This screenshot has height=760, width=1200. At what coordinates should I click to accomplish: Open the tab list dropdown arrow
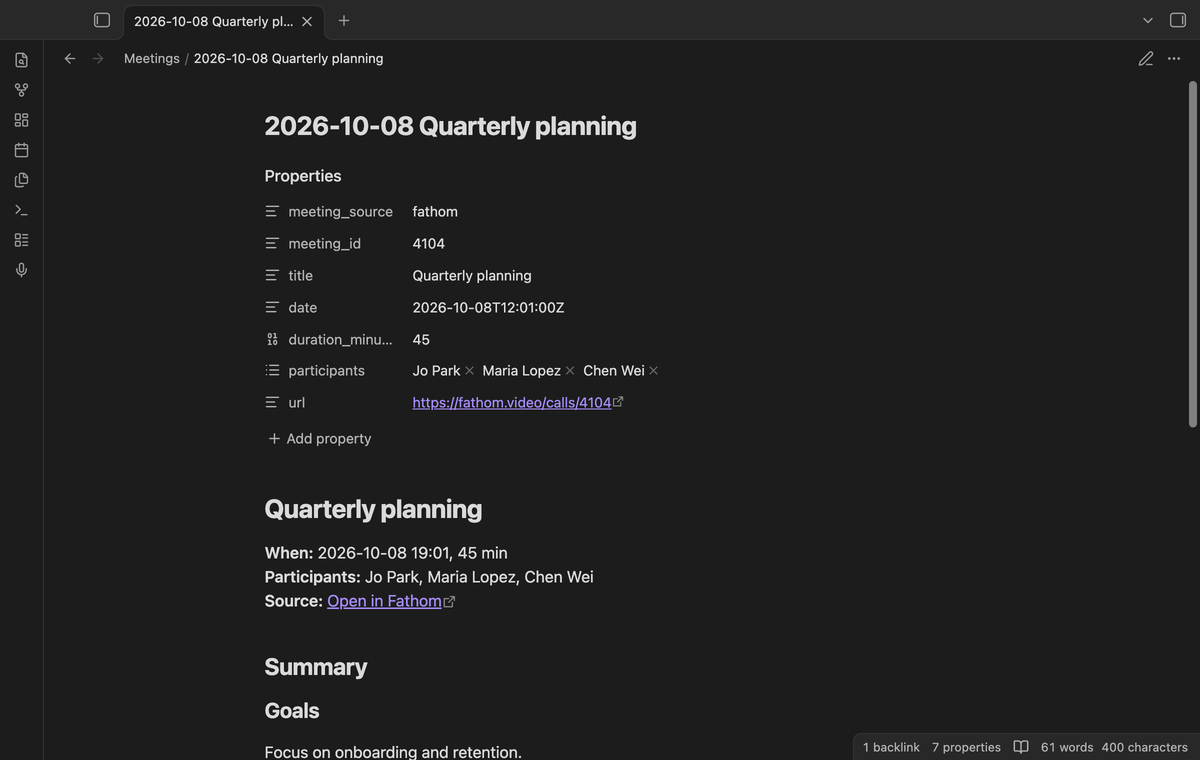pos(1148,20)
